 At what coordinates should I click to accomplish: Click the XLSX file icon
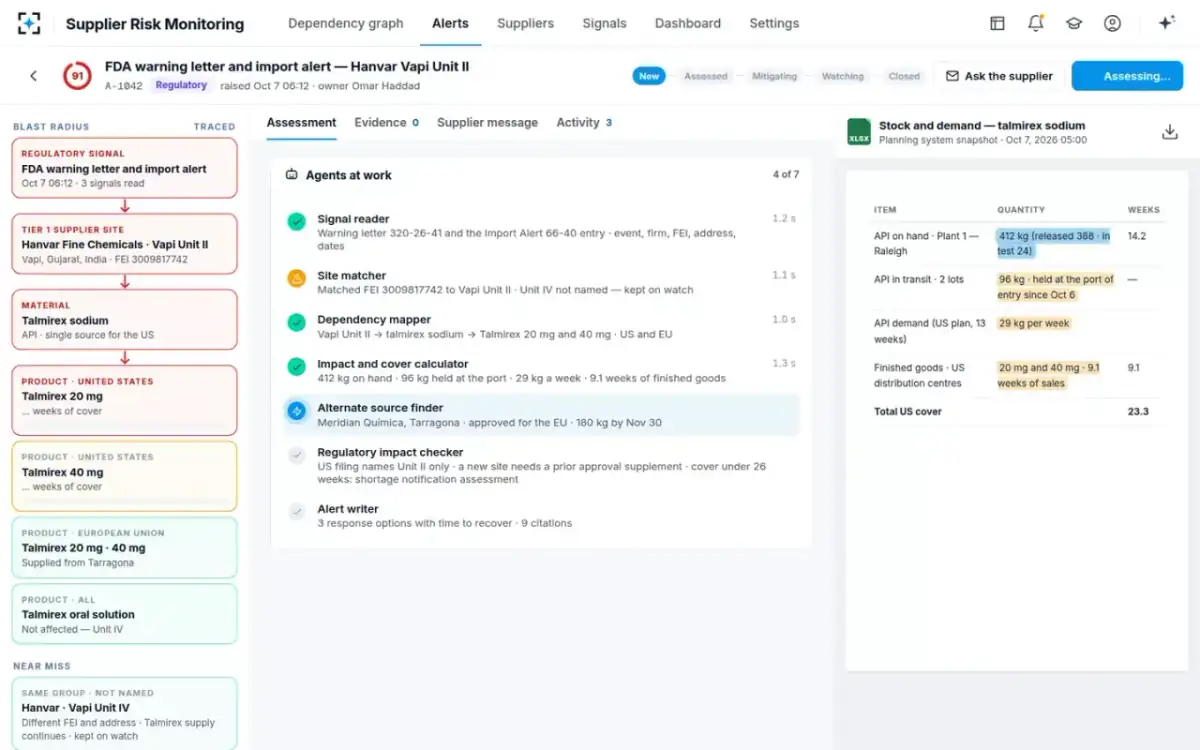(859, 132)
